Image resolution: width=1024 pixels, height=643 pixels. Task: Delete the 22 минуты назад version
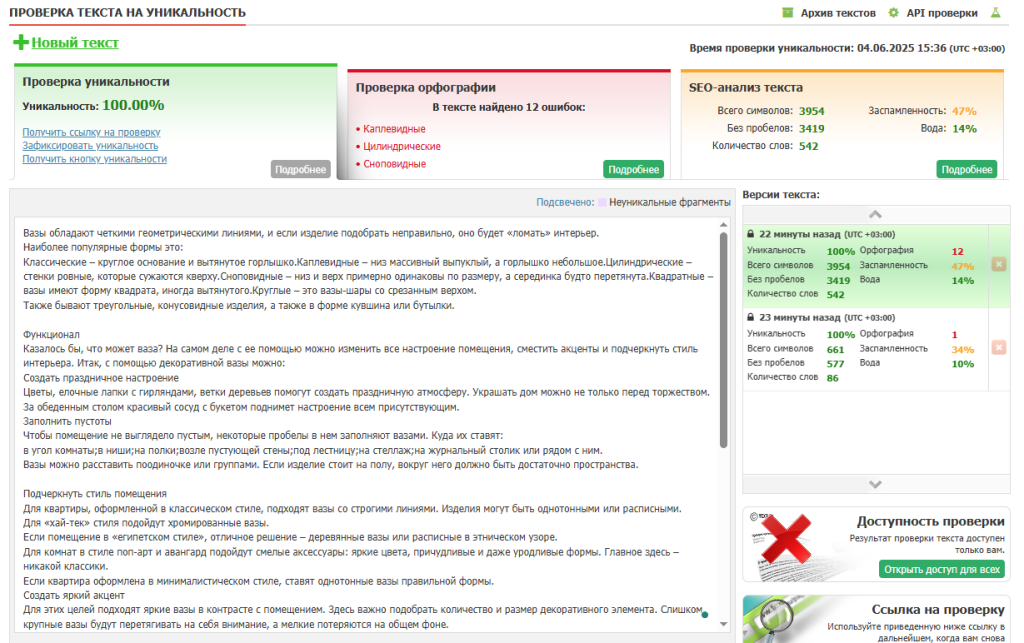(x=999, y=264)
